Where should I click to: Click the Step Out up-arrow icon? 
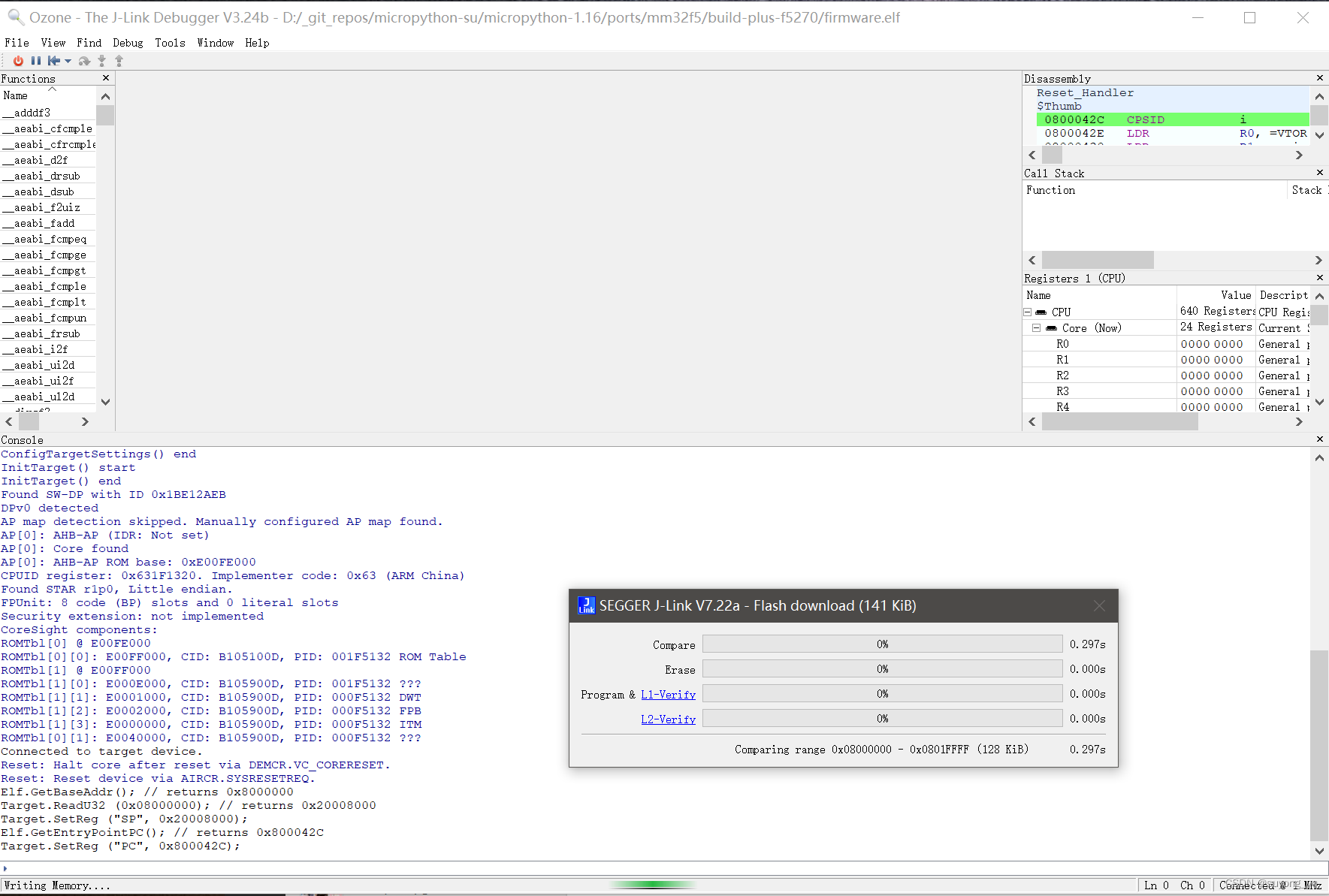(119, 61)
